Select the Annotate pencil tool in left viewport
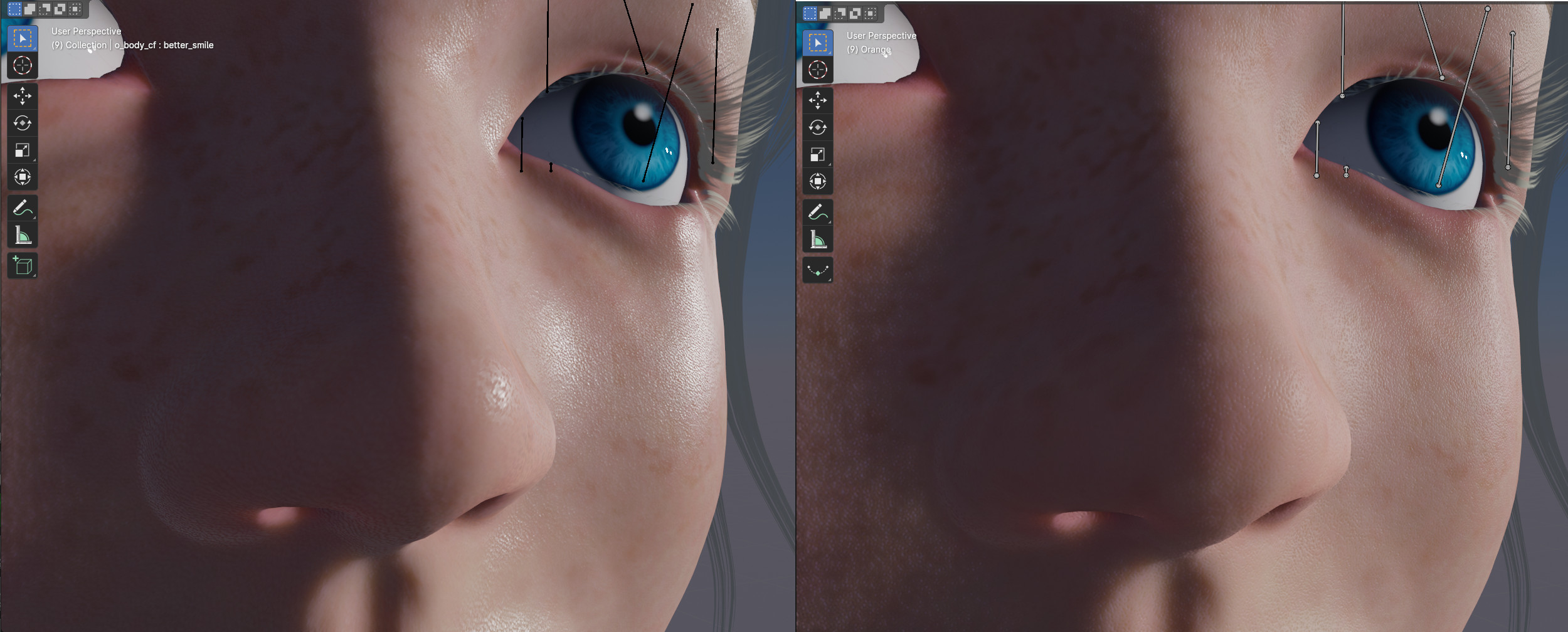1568x632 pixels. (23, 208)
